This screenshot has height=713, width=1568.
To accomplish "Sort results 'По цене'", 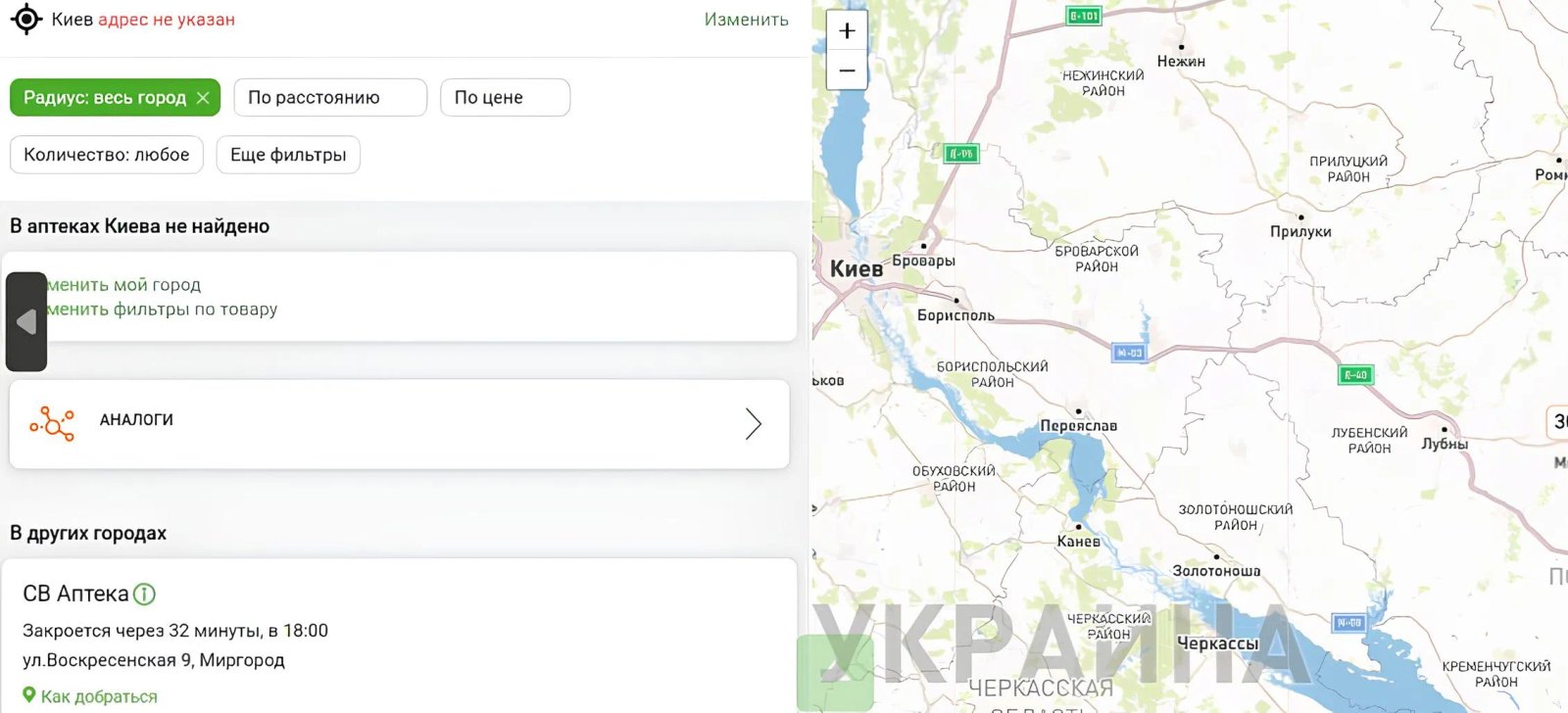I will [x=505, y=98].
